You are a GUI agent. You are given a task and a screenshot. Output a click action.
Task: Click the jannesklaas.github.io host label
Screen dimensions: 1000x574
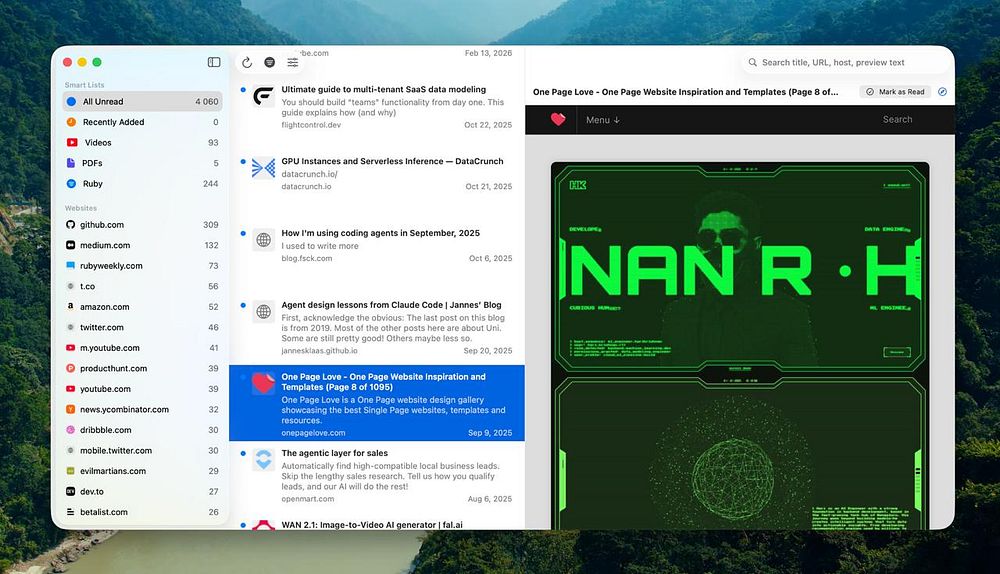320,351
